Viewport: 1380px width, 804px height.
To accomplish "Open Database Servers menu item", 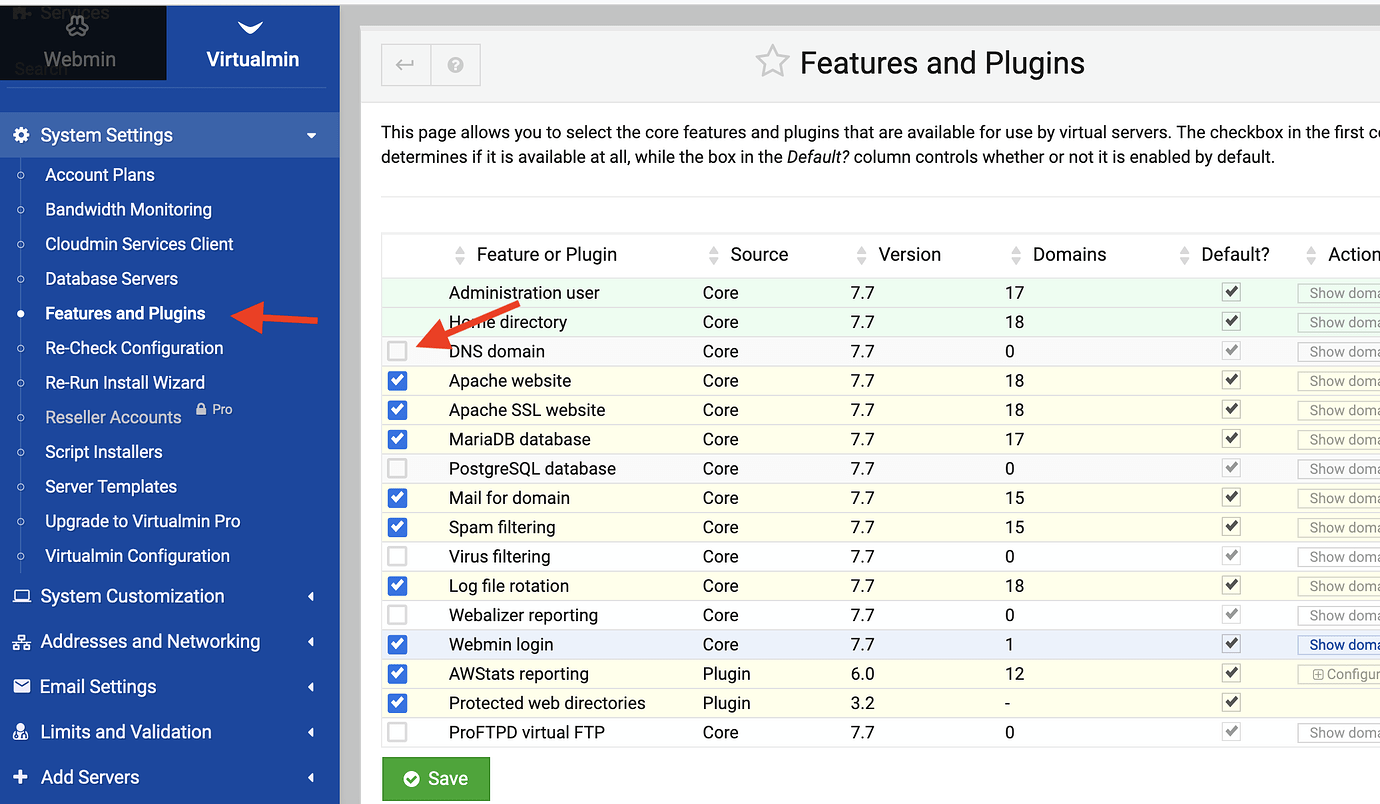I will point(111,279).
